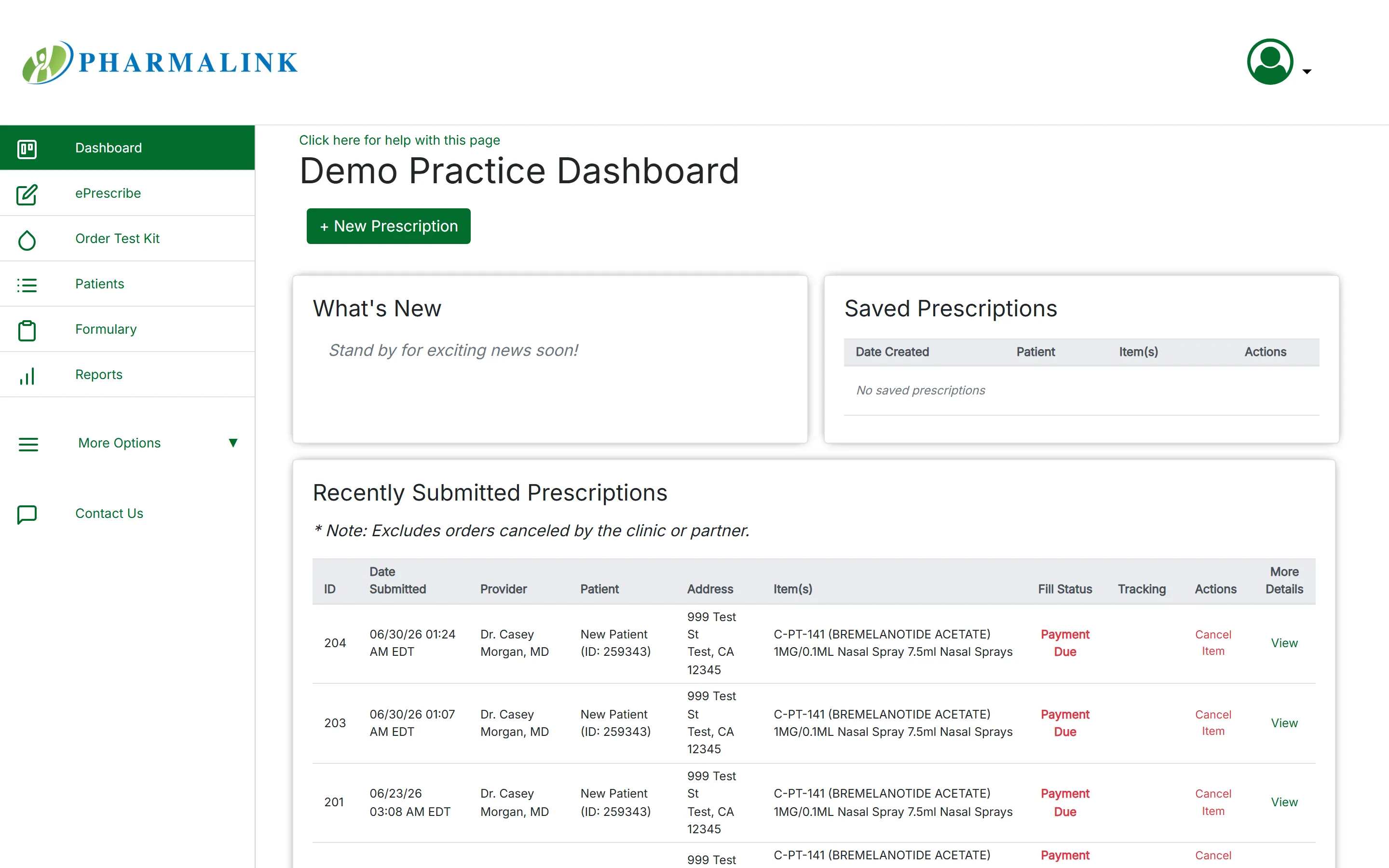
Task: Click the ID column header
Action: click(329, 589)
